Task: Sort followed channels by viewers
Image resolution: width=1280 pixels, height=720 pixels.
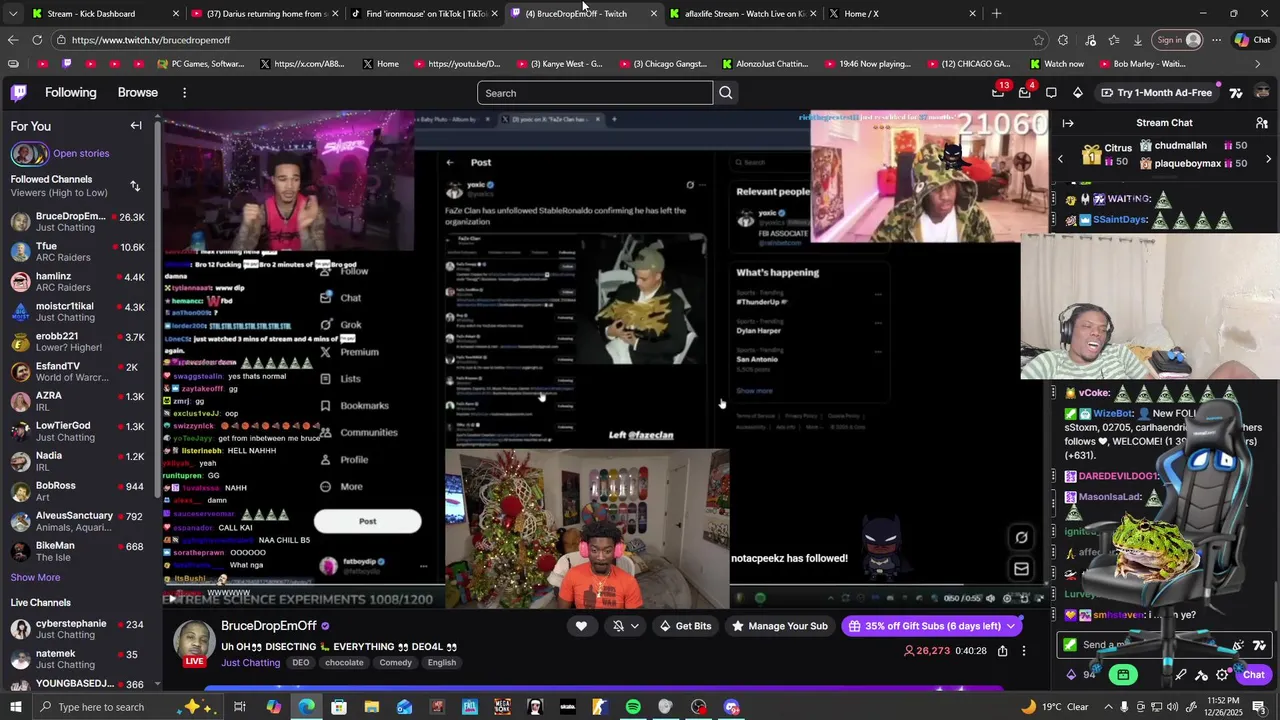Action: click(135, 186)
